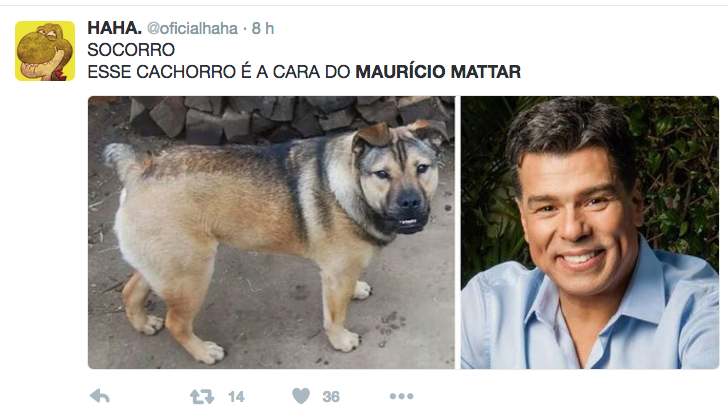
Task: Open the smiling man photo on the right
Action: tap(590, 232)
